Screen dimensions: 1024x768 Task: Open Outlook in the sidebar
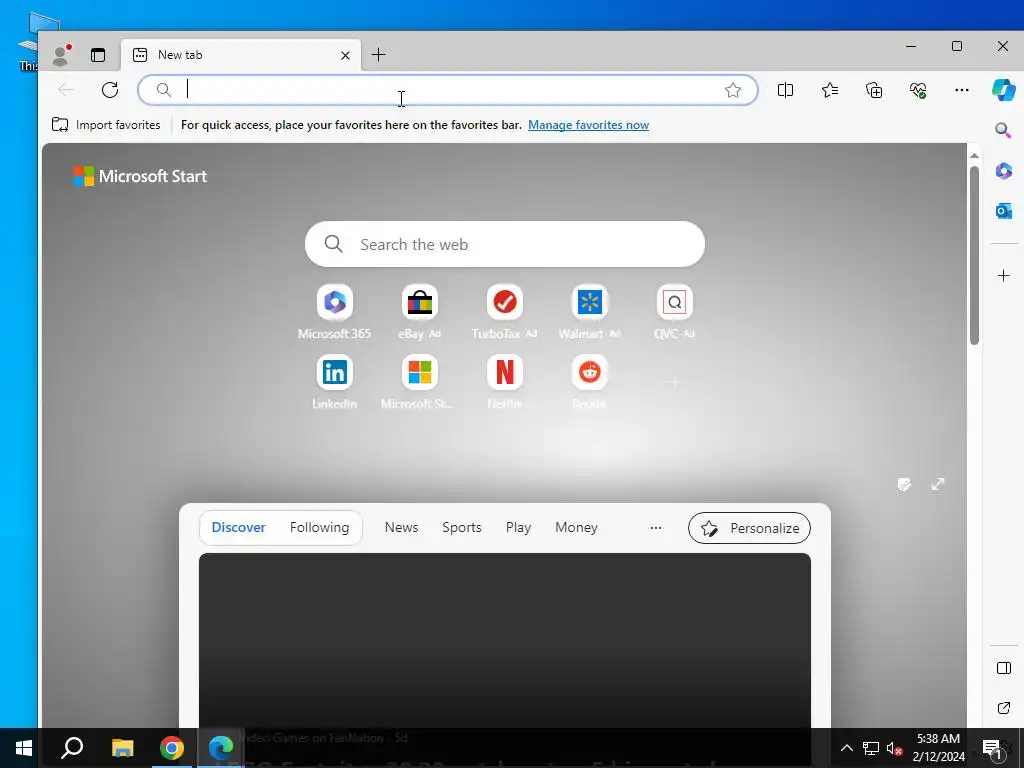tap(1004, 211)
